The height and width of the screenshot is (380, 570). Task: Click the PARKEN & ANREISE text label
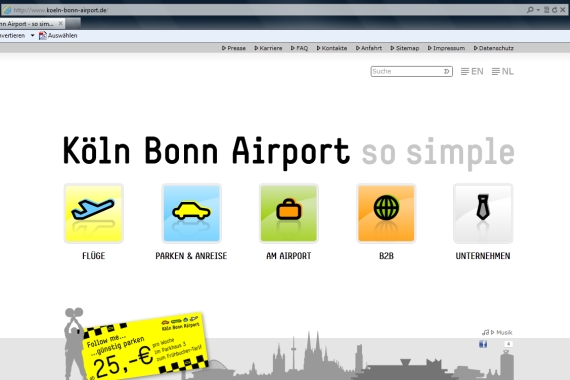tap(191, 256)
